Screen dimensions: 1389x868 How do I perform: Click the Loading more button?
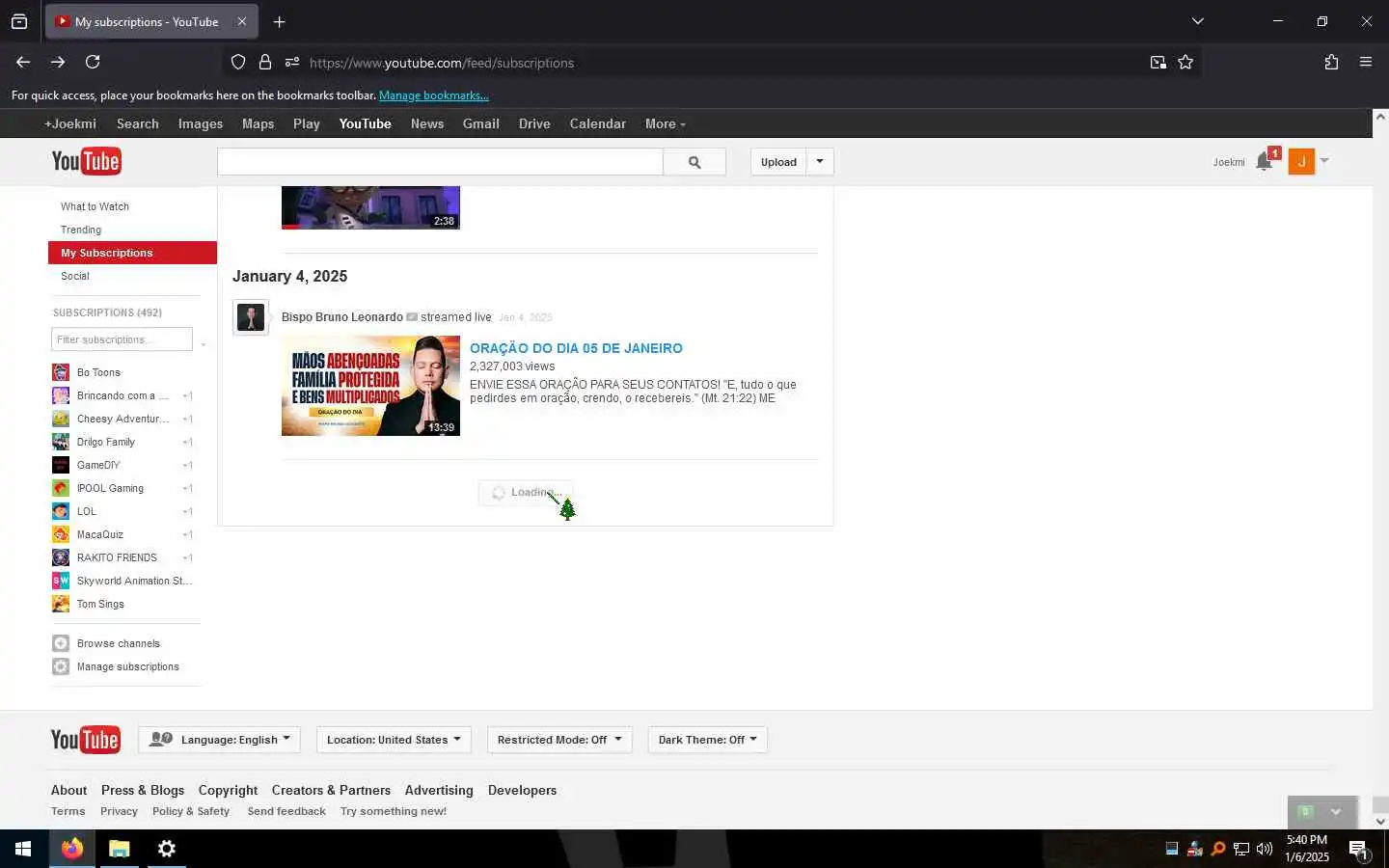526,492
